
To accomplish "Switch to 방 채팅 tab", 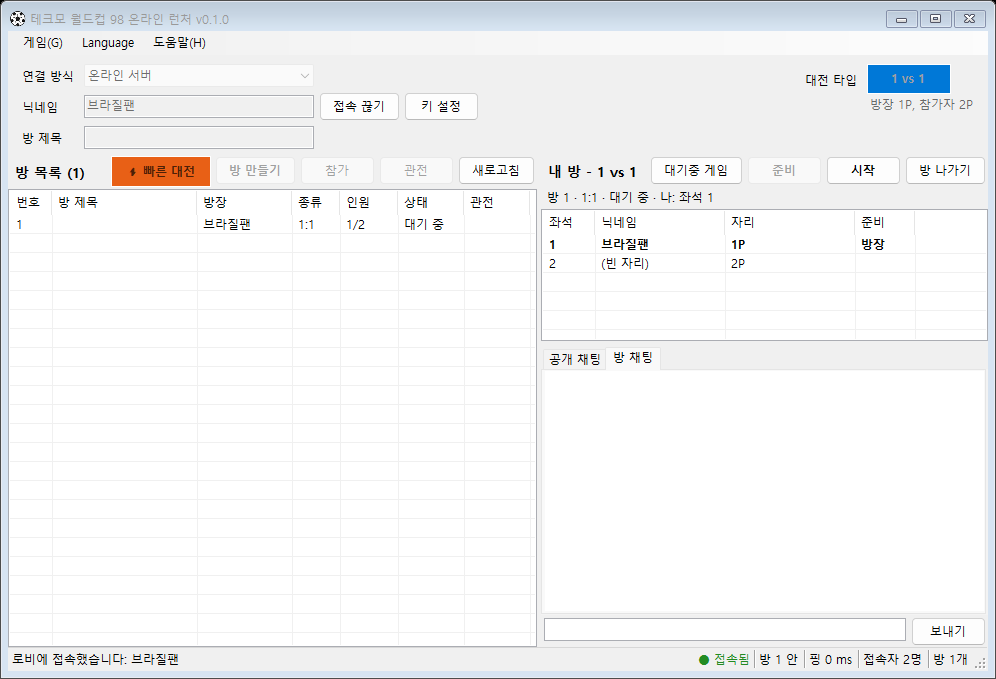I will click(633, 358).
